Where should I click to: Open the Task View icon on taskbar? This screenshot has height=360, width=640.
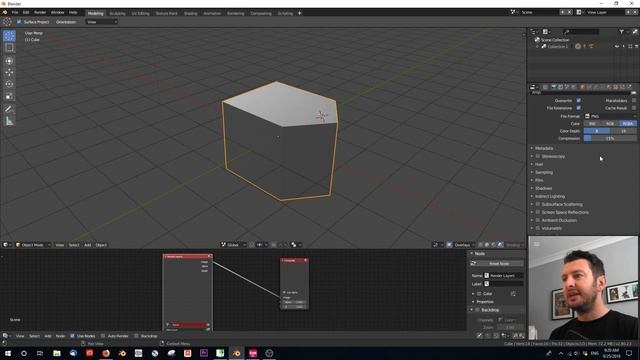point(40,353)
